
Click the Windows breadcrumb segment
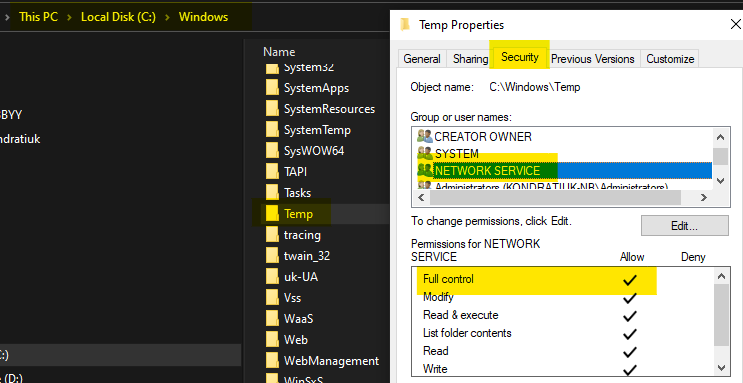click(x=203, y=17)
